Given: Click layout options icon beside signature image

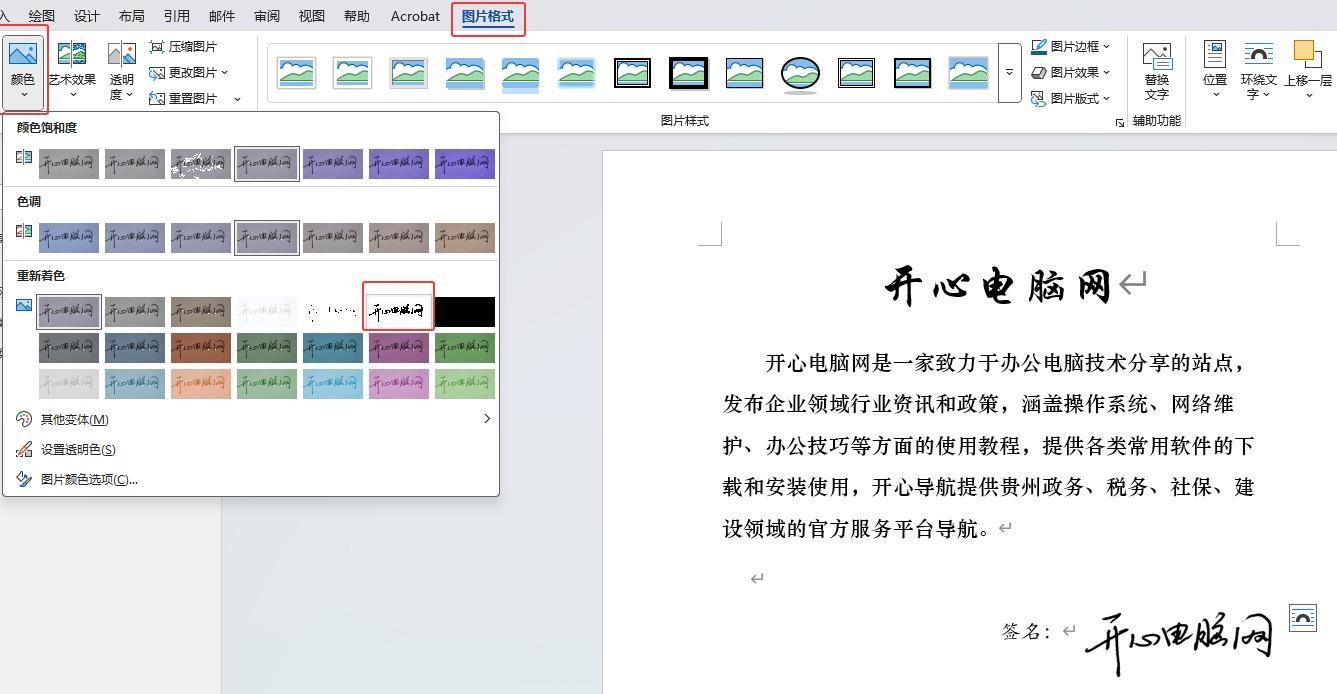Looking at the screenshot, I should pyautogui.click(x=1302, y=618).
